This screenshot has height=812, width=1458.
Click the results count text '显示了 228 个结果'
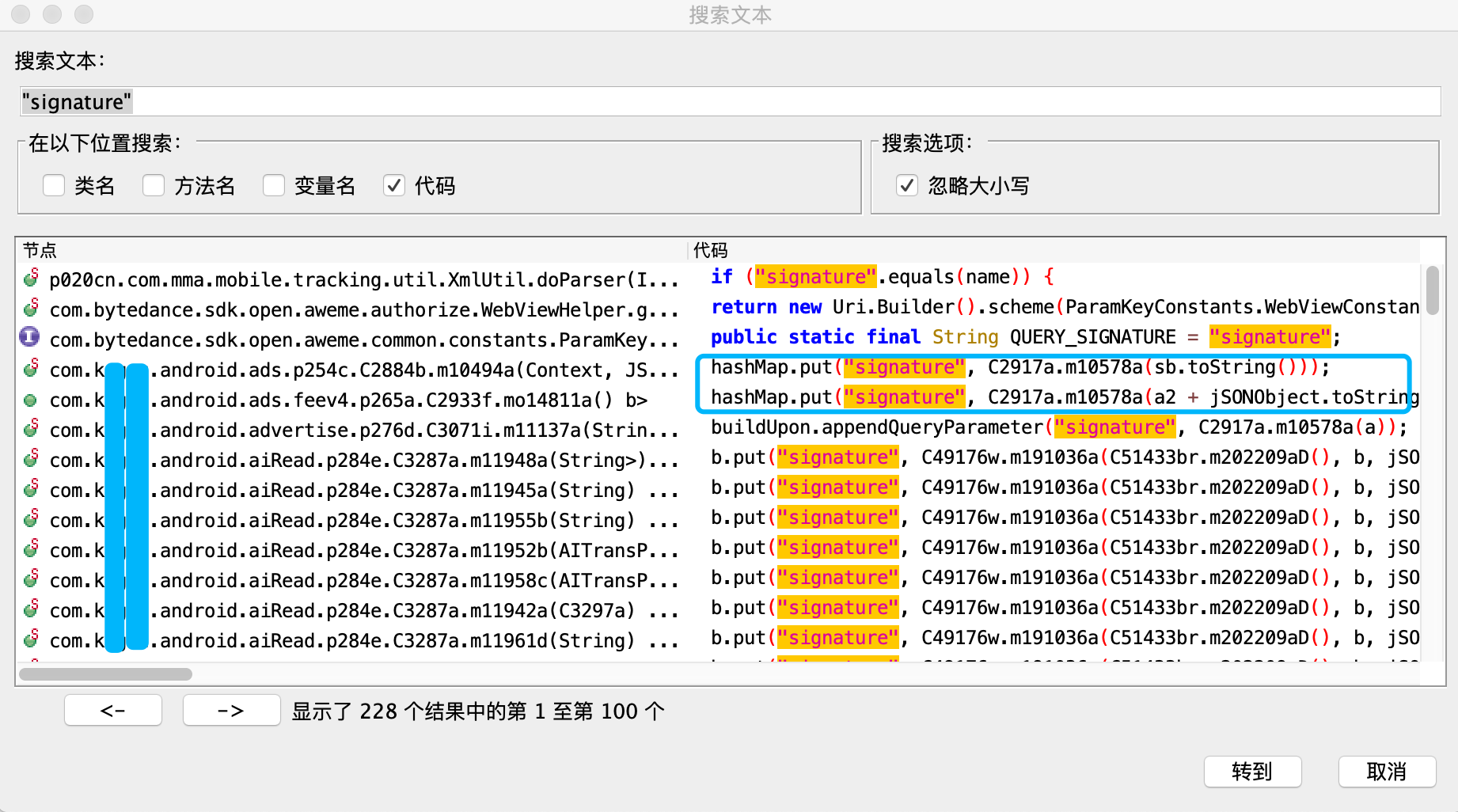(x=478, y=711)
